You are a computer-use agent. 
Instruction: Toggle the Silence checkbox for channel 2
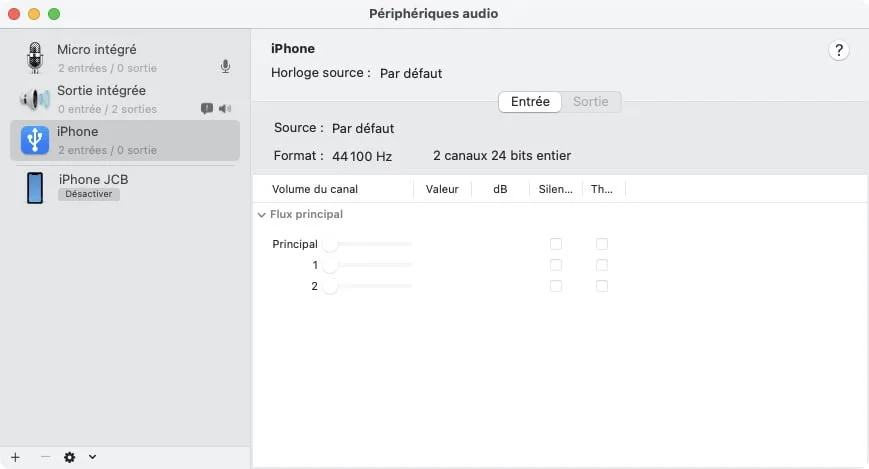(556, 286)
